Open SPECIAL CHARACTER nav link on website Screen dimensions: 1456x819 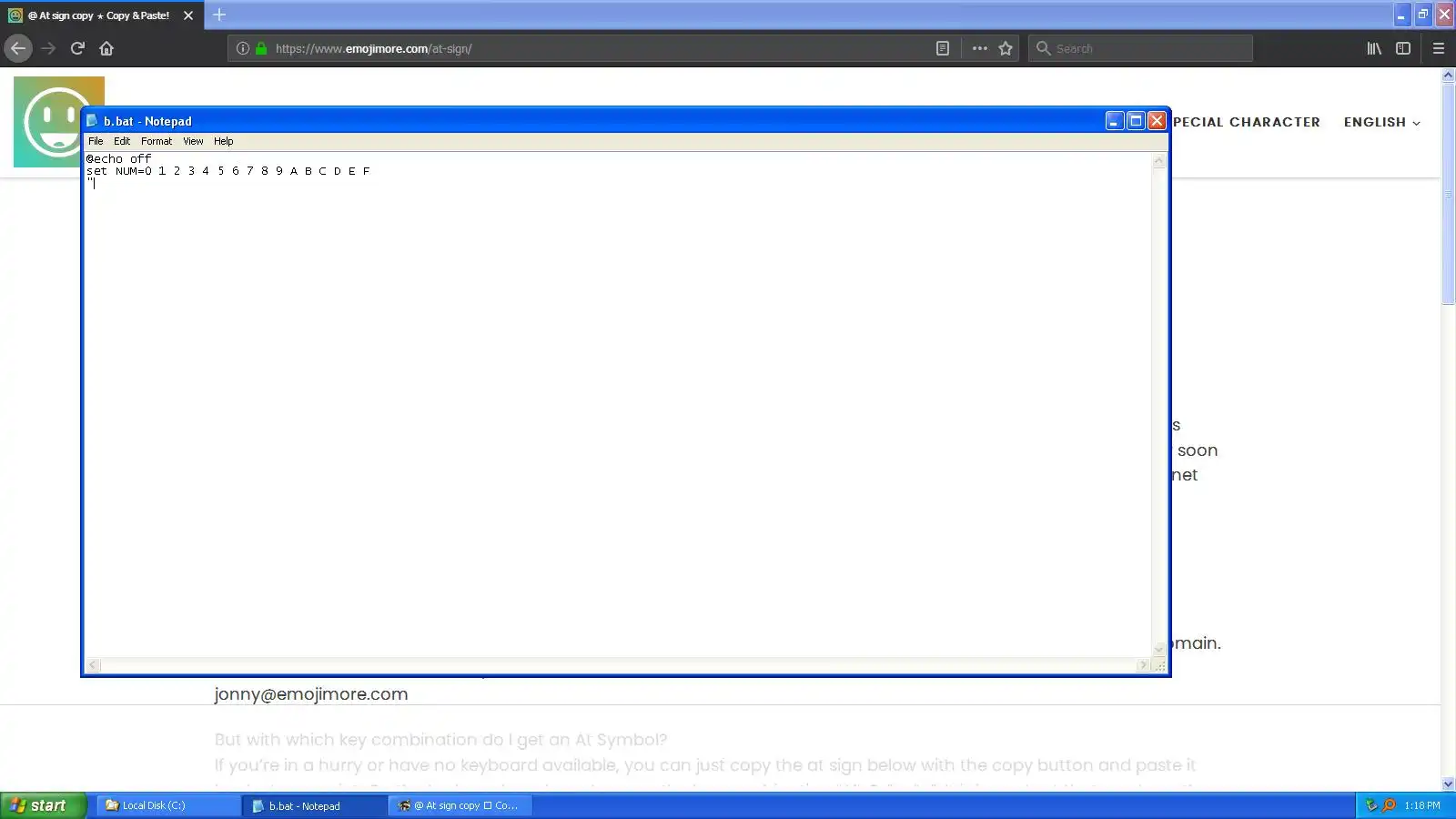coord(1246,122)
